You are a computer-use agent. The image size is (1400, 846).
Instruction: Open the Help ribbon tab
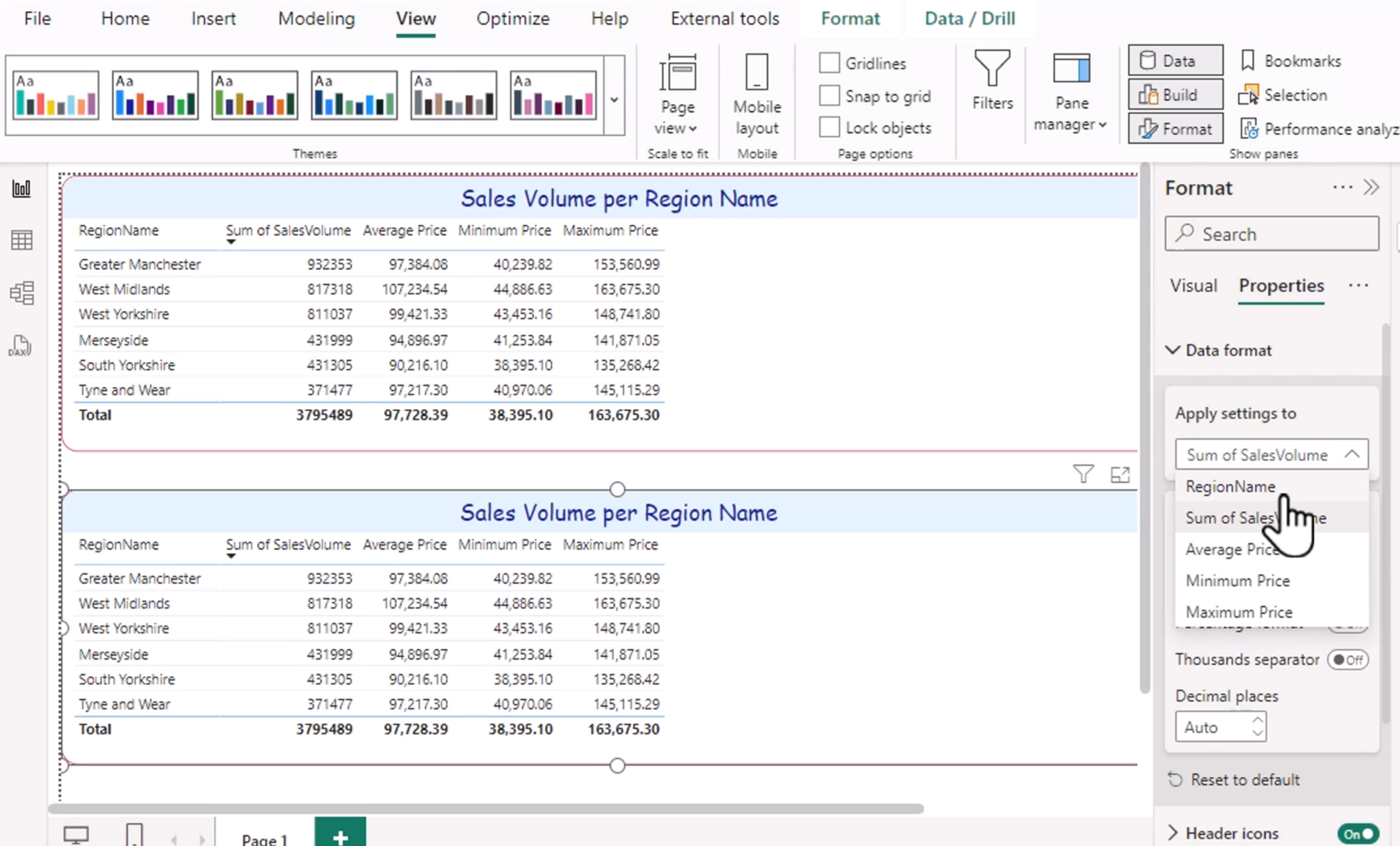tap(609, 19)
